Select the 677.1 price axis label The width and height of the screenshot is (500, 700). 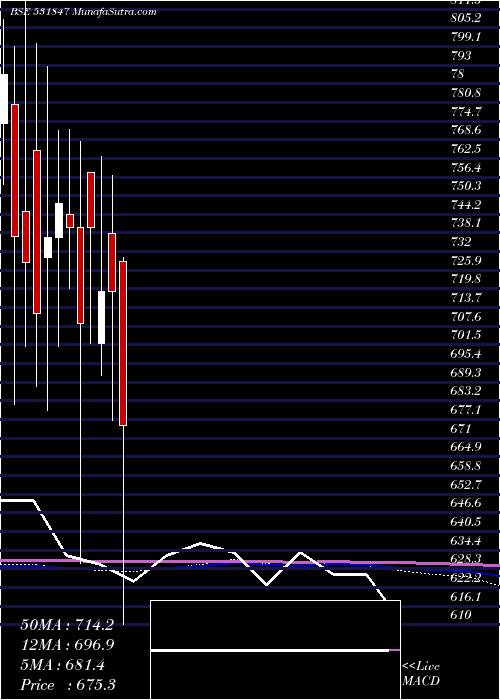tap(466, 410)
